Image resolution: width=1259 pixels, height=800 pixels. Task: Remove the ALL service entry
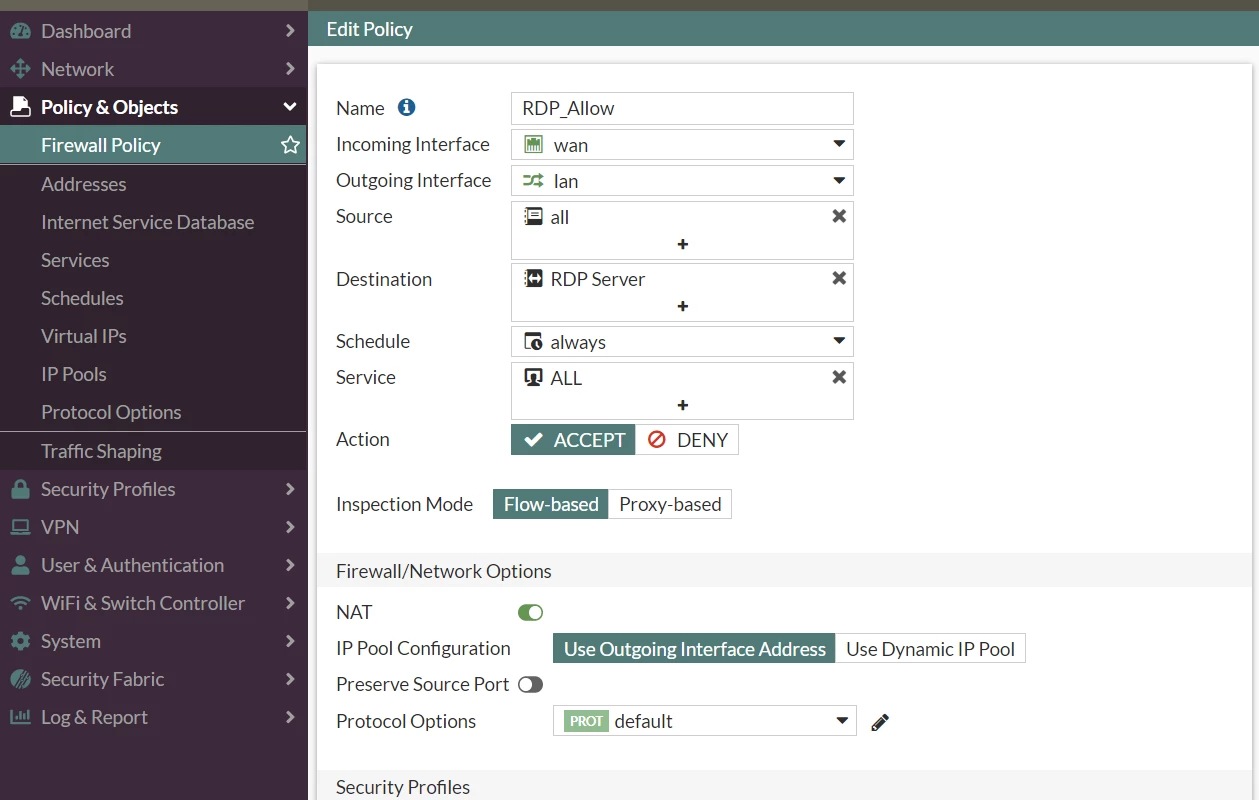[839, 377]
